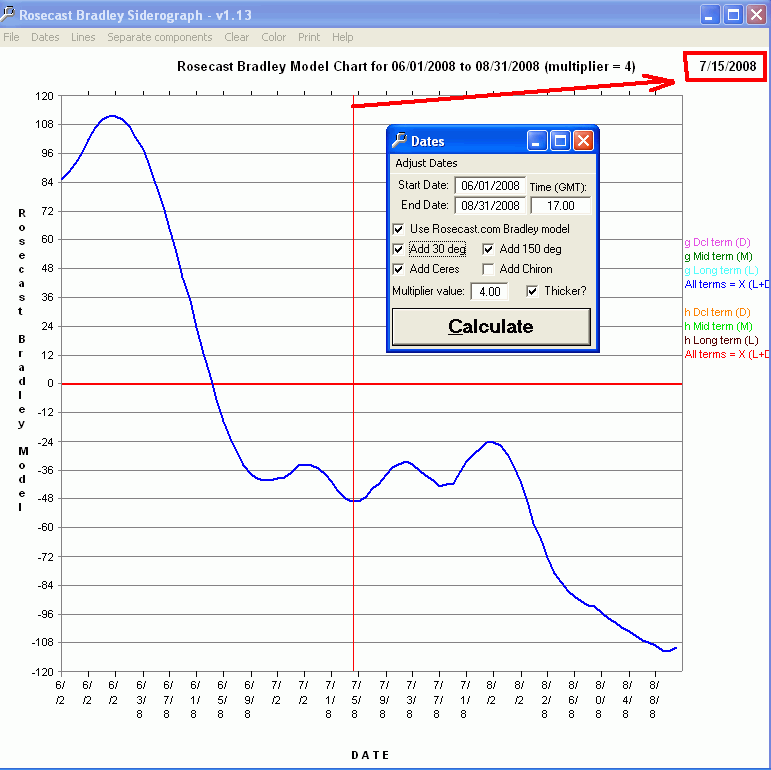Click the 'g Long term (L)' legend
This screenshot has width=771, height=770.
pyautogui.click(x=721, y=270)
